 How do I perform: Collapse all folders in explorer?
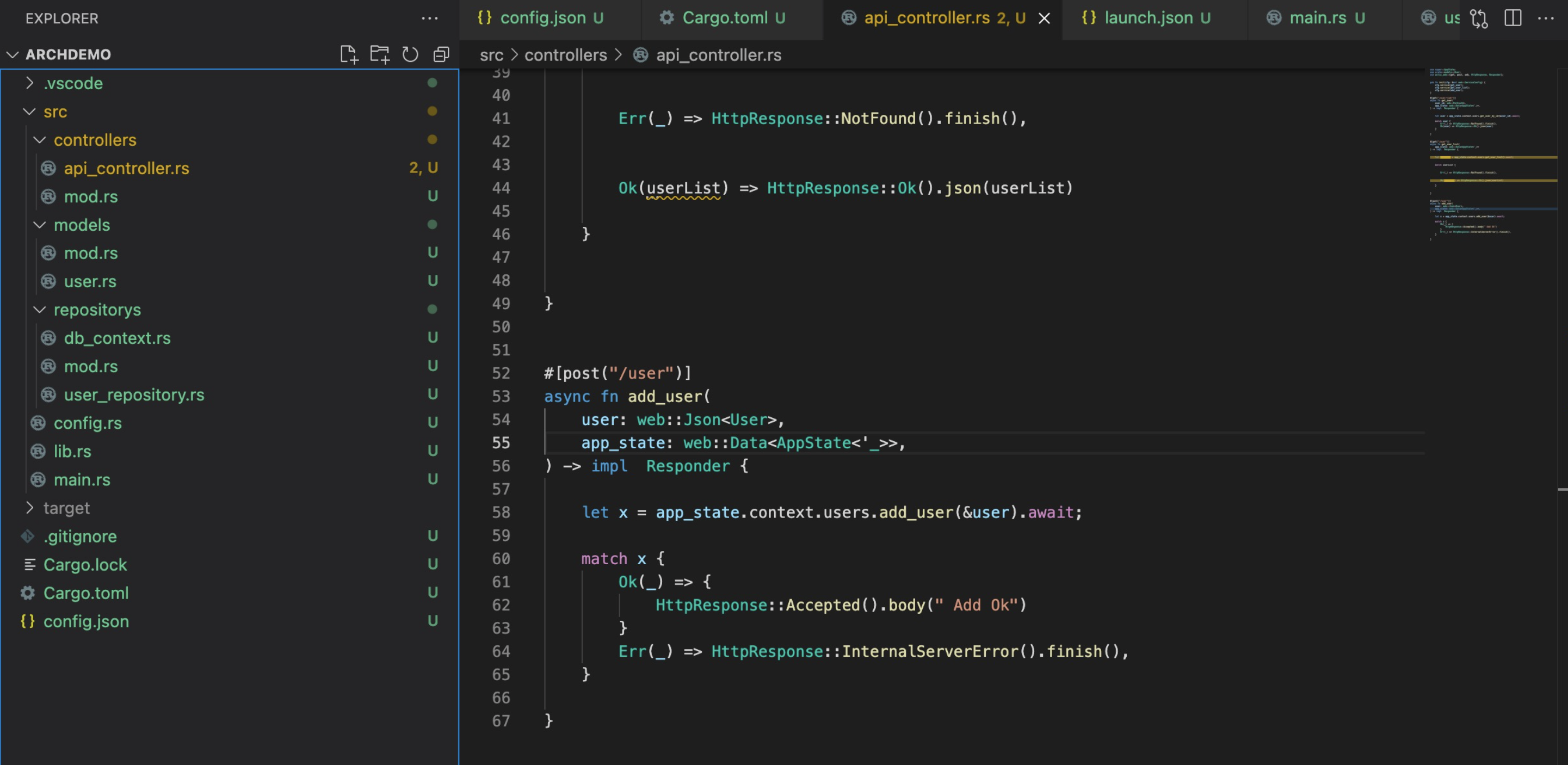pyautogui.click(x=441, y=55)
